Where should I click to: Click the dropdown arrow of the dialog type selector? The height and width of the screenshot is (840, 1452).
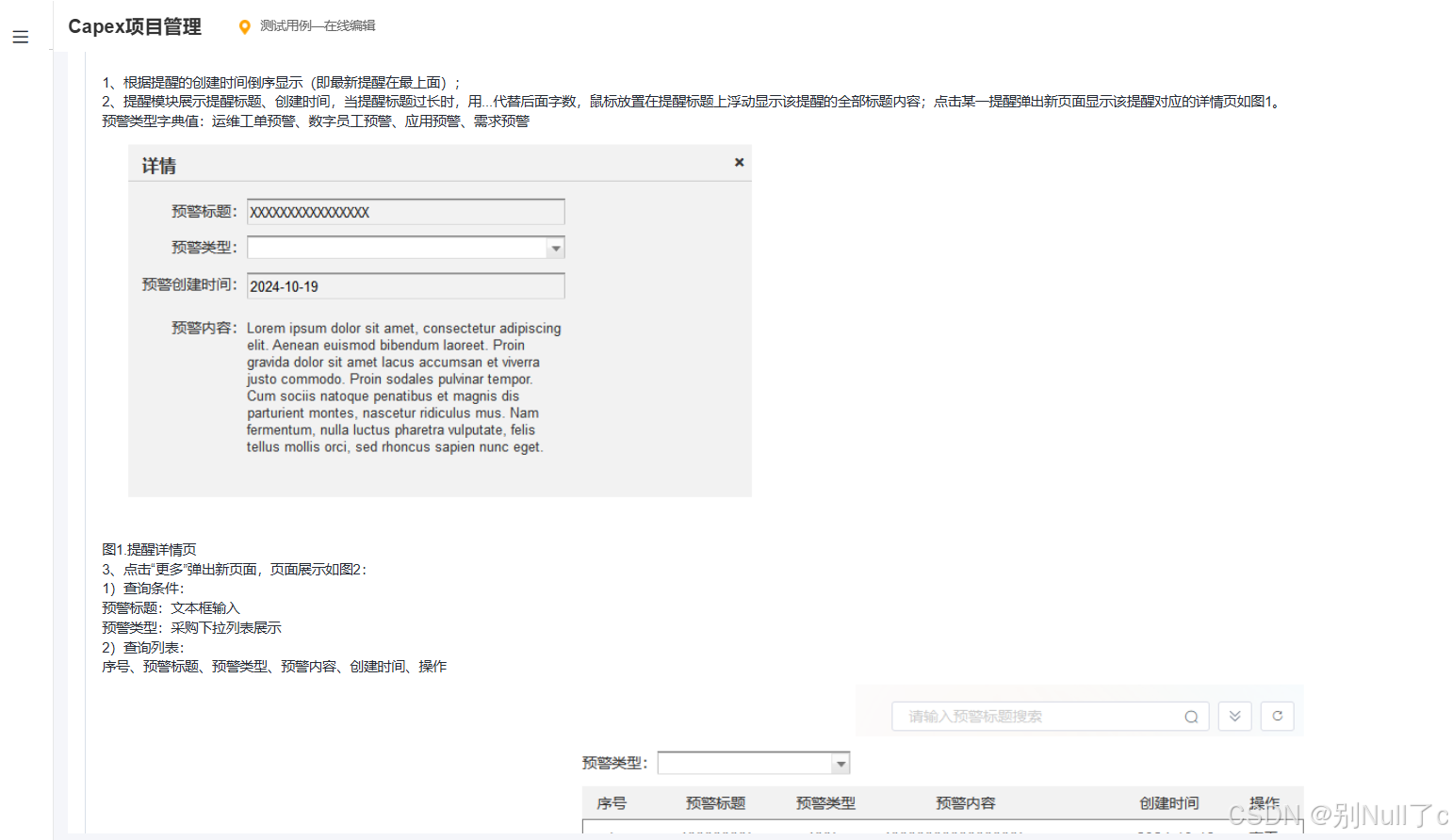coord(556,247)
